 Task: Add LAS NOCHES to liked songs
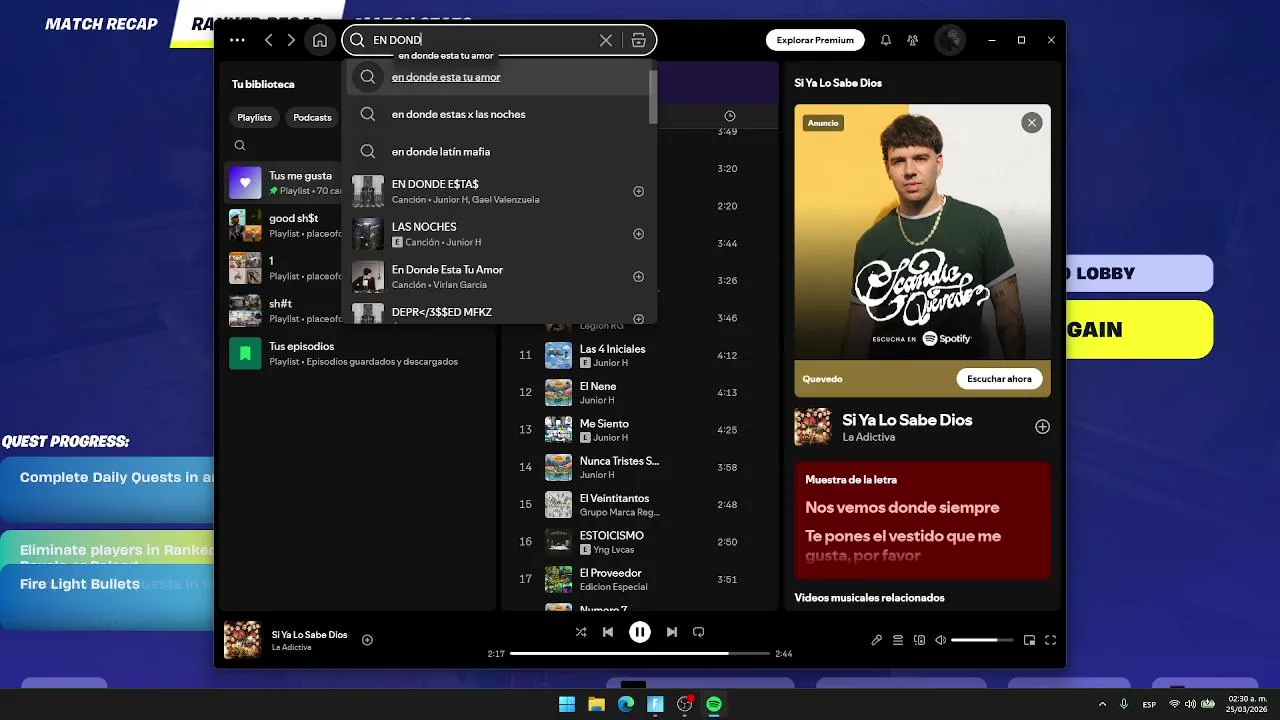tap(638, 234)
